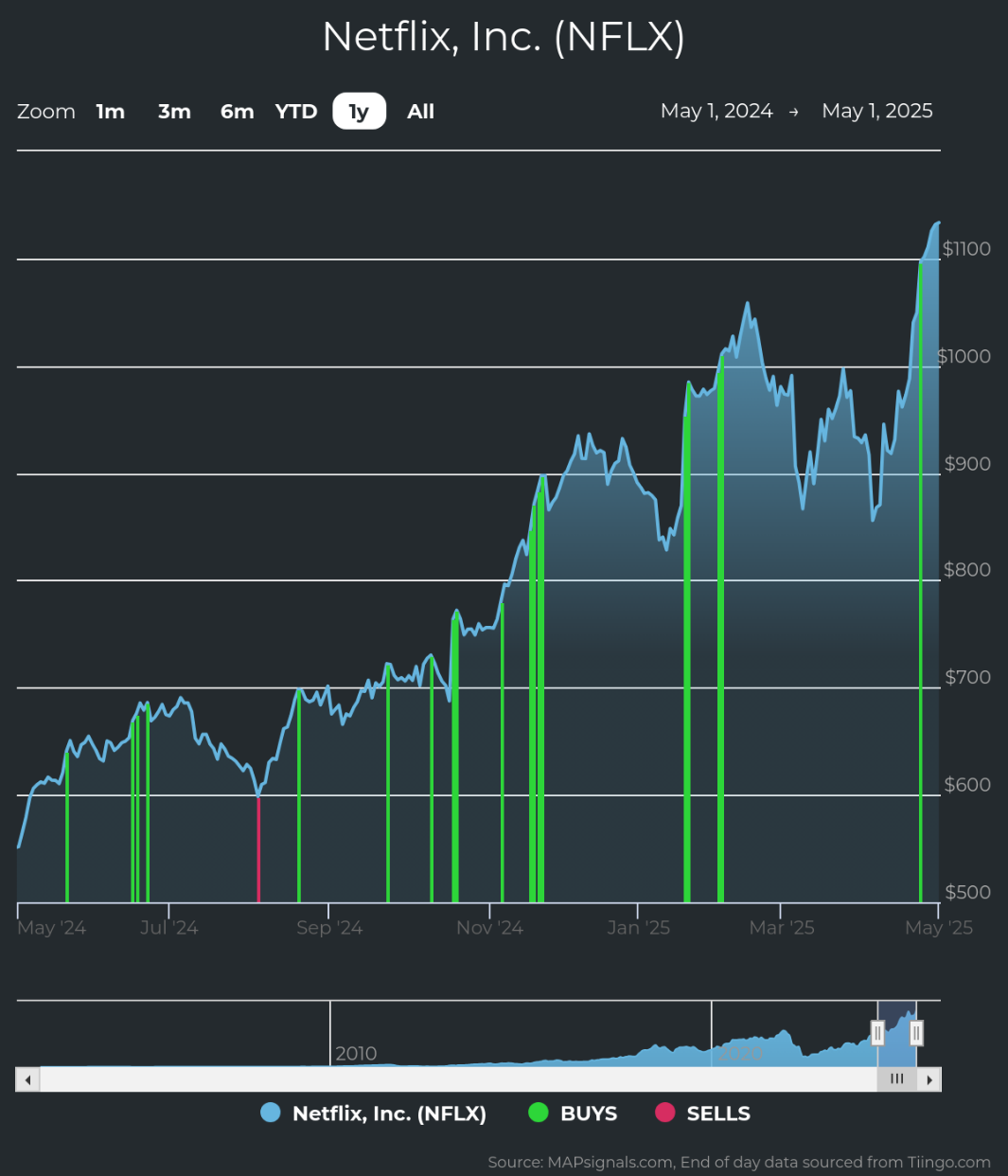Click the Nov '24 date axis label
This screenshot has height=1176, width=1008.
coord(490,928)
